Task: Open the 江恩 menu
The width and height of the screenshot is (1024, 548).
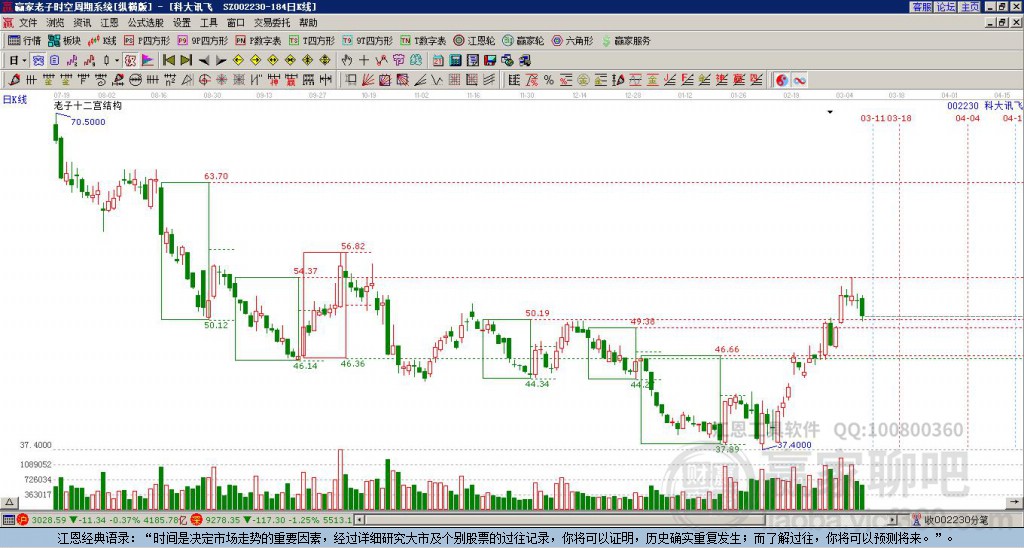Action: (x=109, y=23)
